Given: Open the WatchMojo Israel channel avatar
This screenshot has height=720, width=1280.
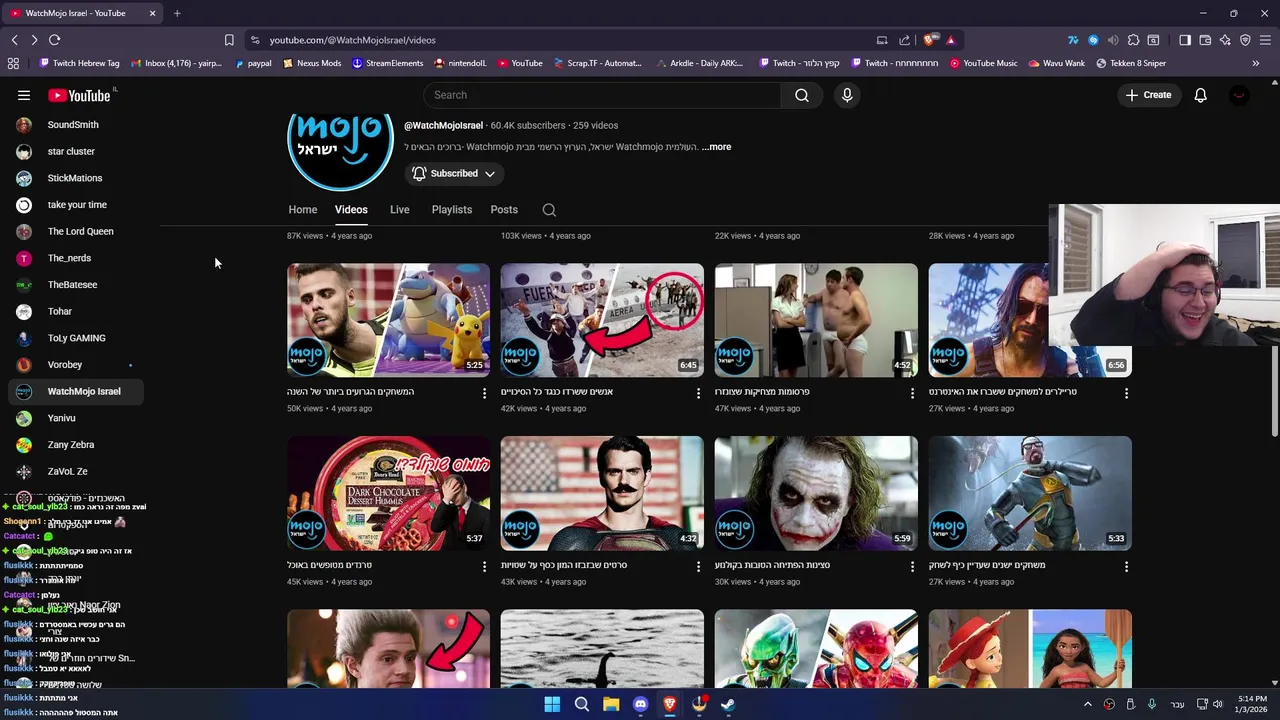Looking at the screenshot, I should tap(340, 150).
